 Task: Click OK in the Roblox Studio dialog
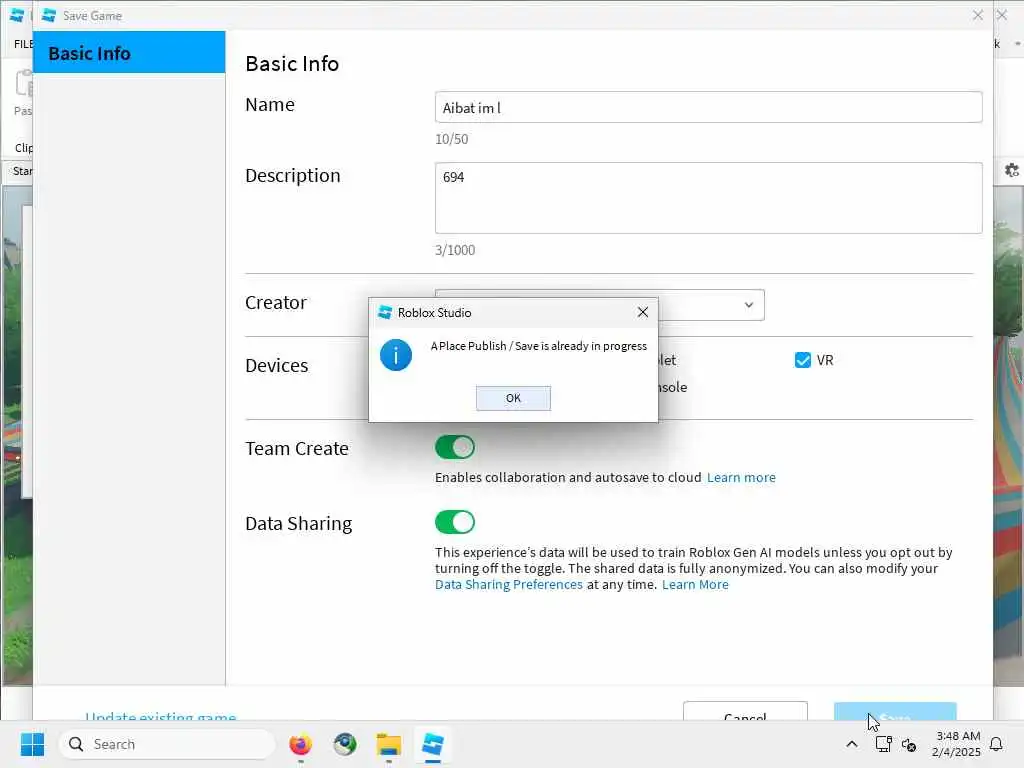click(x=513, y=398)
